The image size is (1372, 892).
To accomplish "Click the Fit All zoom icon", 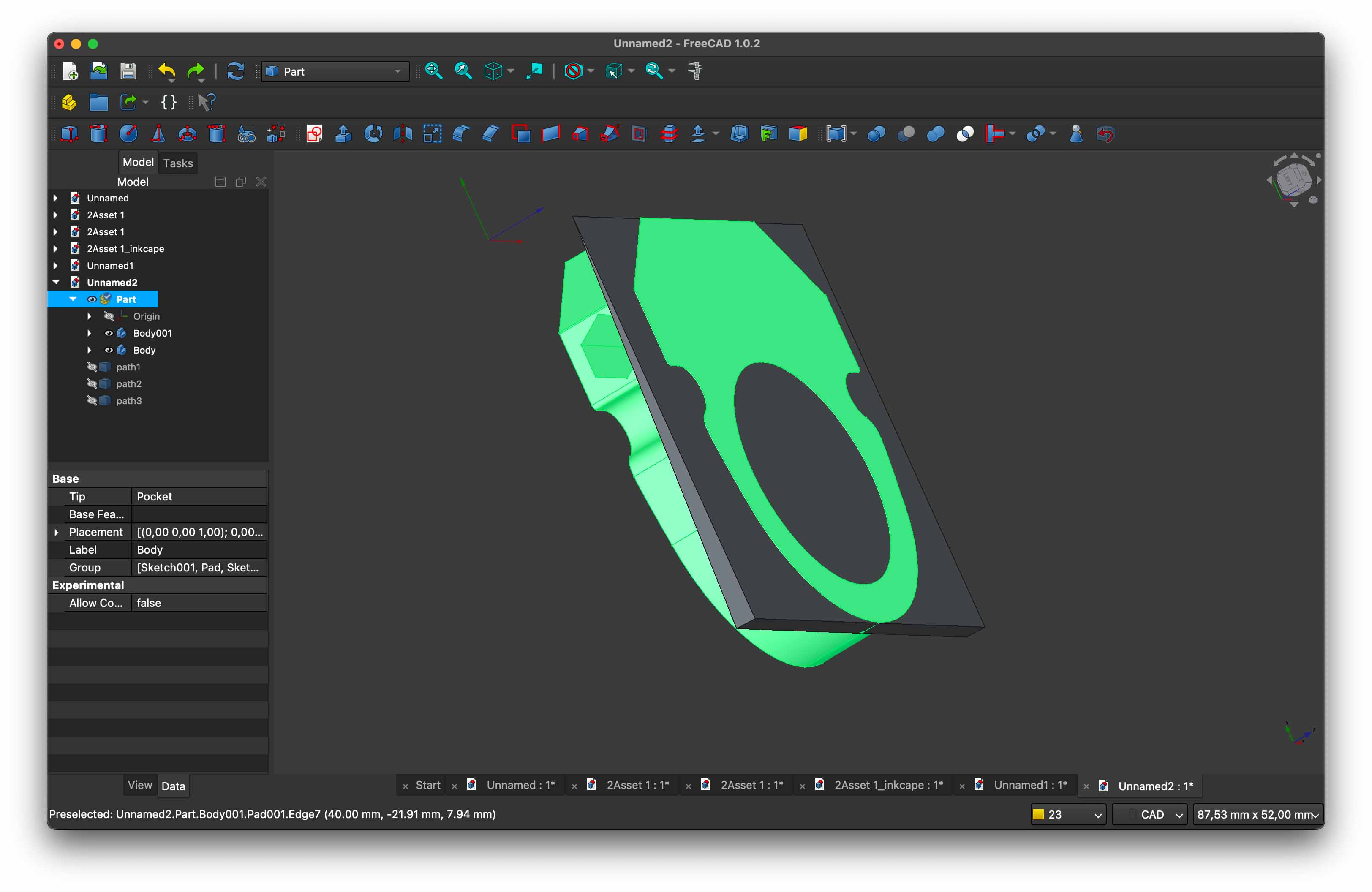I will (433, 71).
